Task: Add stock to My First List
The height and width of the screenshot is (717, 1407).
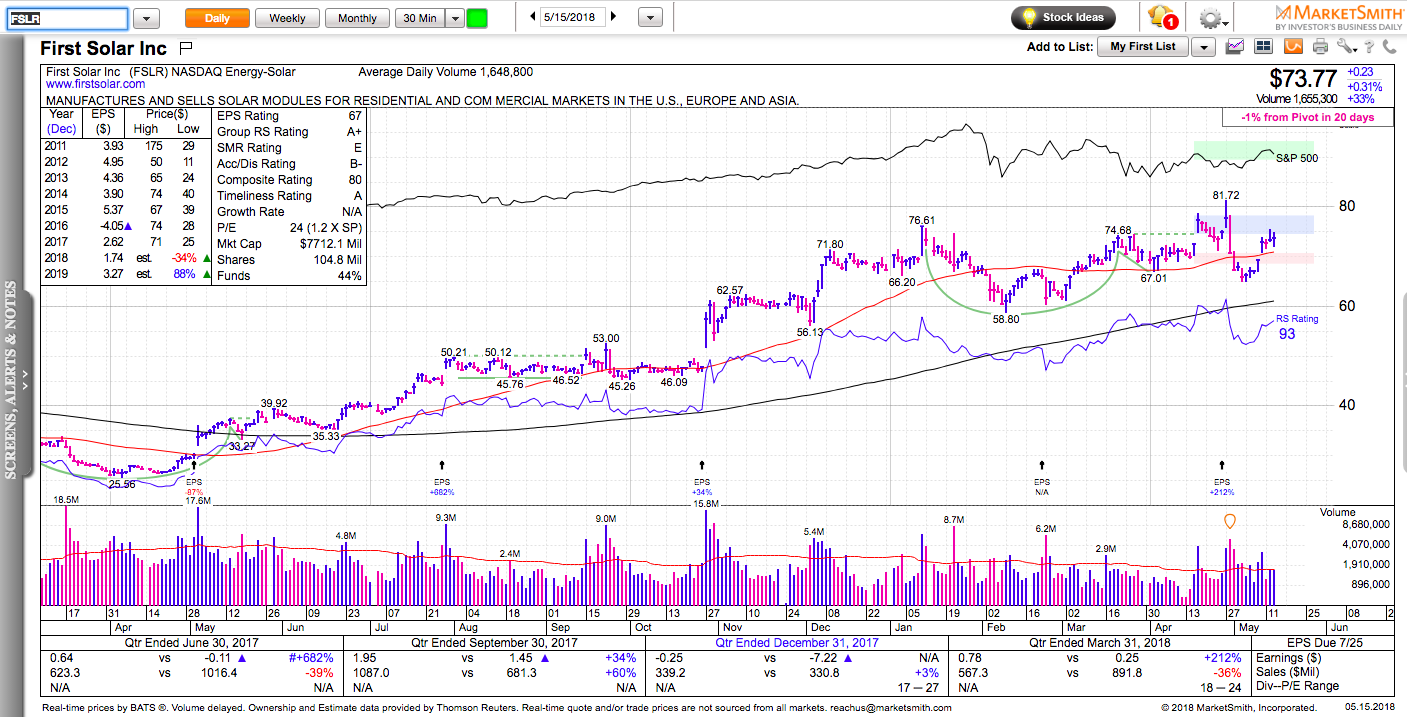Action: click(1143, 46)
